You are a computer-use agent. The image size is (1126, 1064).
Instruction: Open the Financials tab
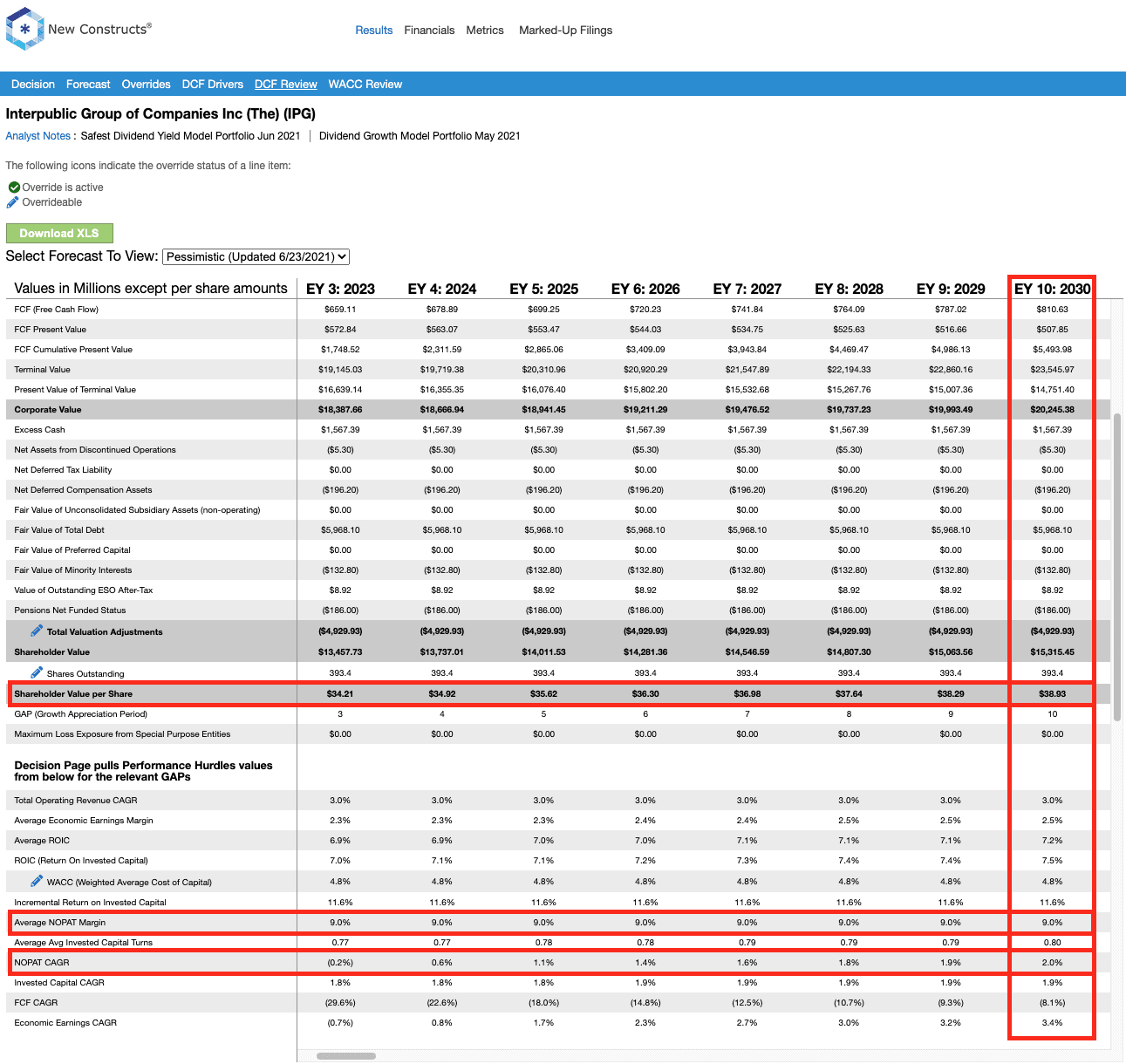[x=429, y=30]
